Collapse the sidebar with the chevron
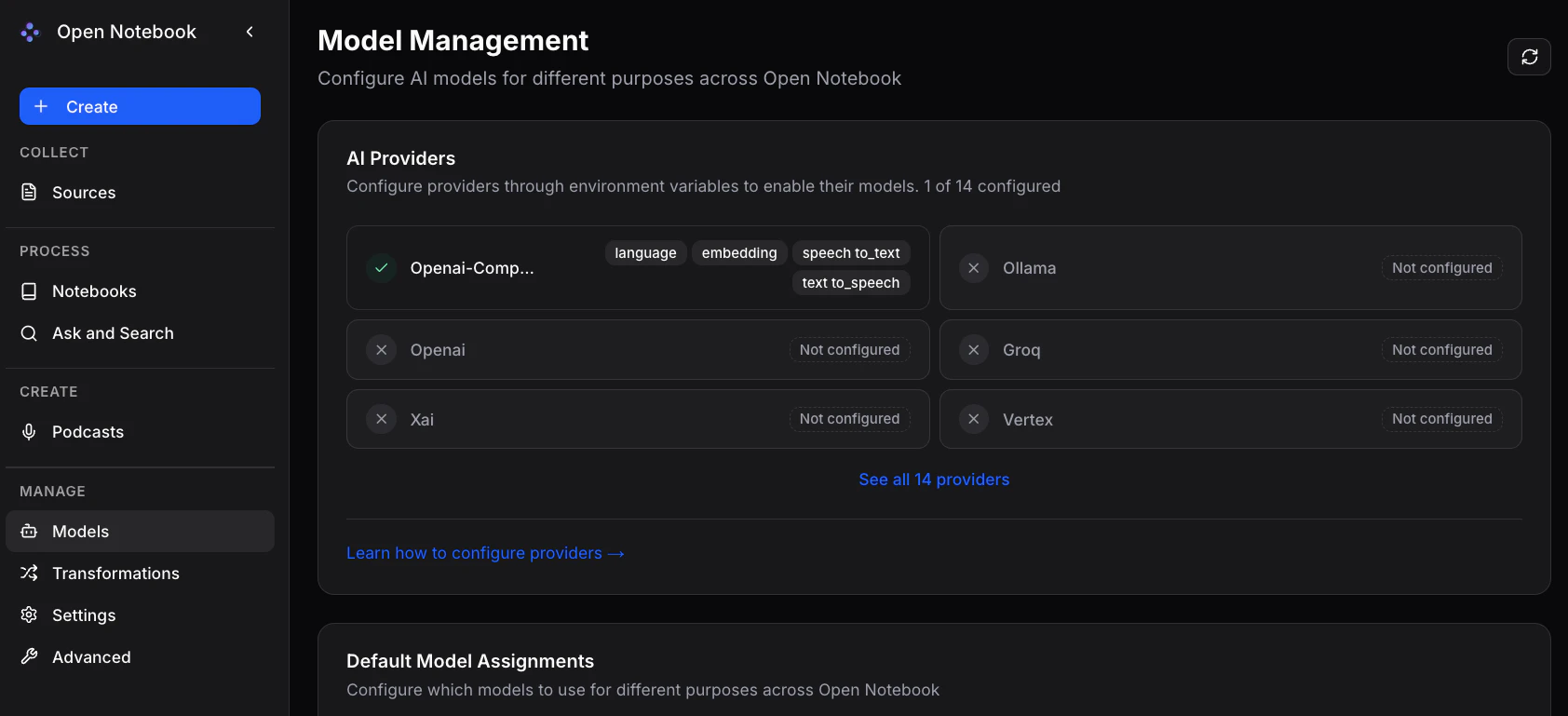The height and width of the screenshot is (716, 1568). (x=250, y=32)
